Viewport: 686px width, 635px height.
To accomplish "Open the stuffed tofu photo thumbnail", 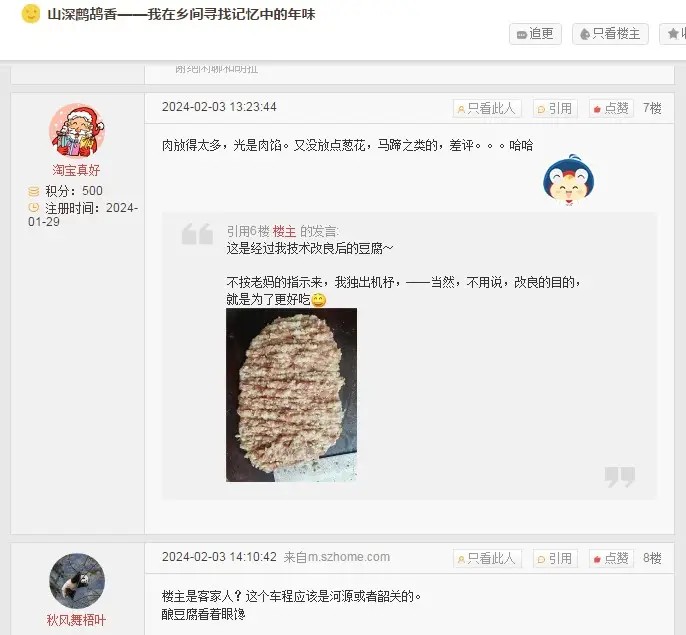I will tap(291, 395).
